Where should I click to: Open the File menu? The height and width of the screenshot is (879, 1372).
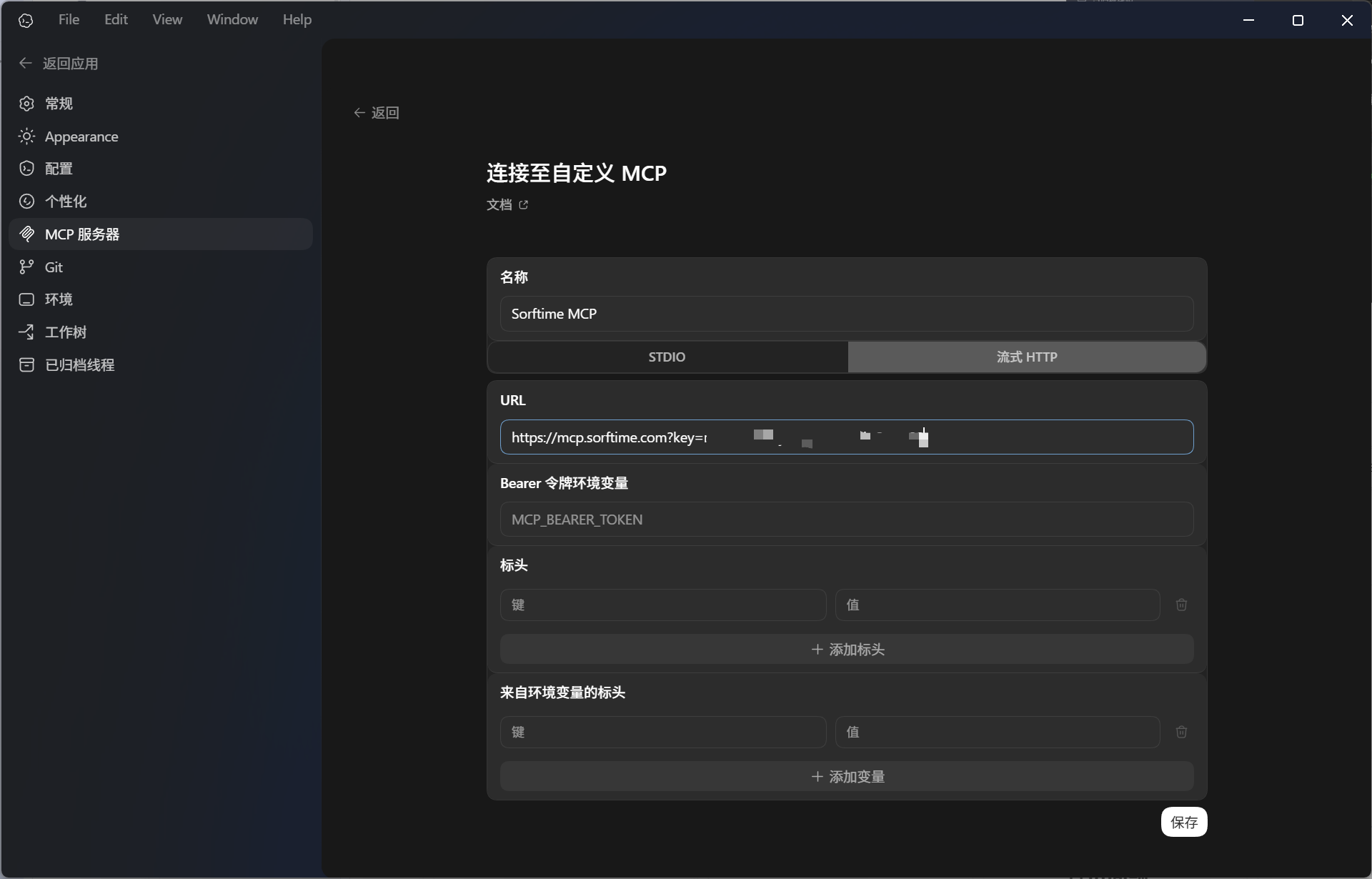[x=69, y=19]
